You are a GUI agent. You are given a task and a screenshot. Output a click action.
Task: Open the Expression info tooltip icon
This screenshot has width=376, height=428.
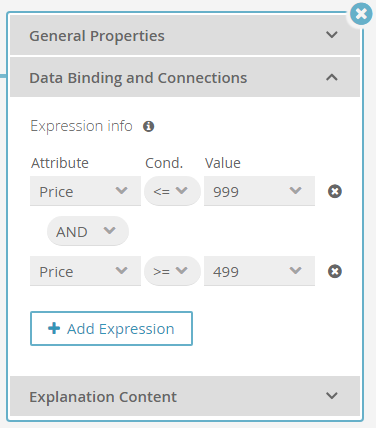pos(148,126)
